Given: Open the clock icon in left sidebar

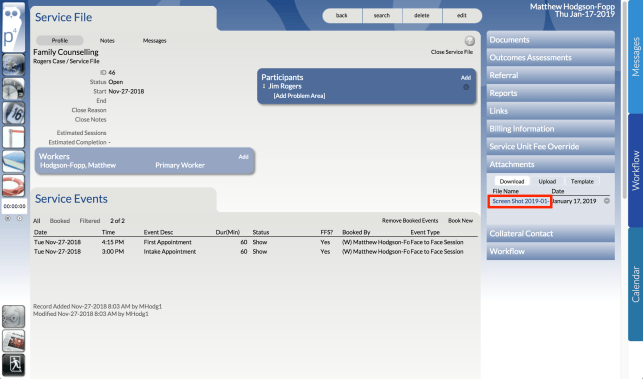Looking at the screenshot, I should (13, 89).
